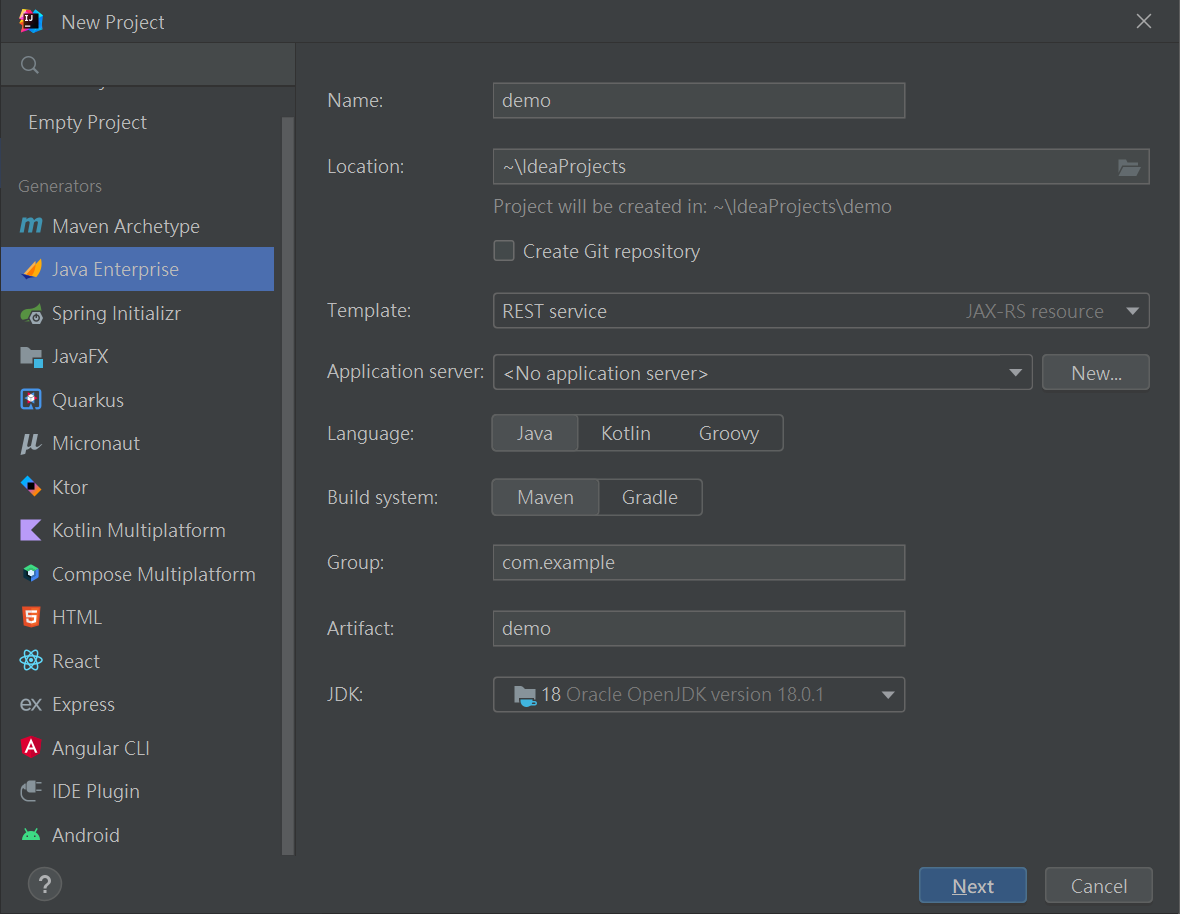The image size is (1180, 914).
Task: Enable the Create Git repository checkbox
Action: (x=504, y=251)
